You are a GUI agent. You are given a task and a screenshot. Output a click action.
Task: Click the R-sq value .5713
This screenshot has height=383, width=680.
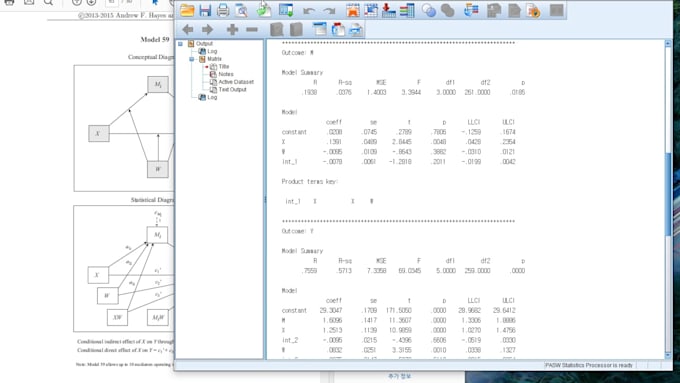coord(344,271)
